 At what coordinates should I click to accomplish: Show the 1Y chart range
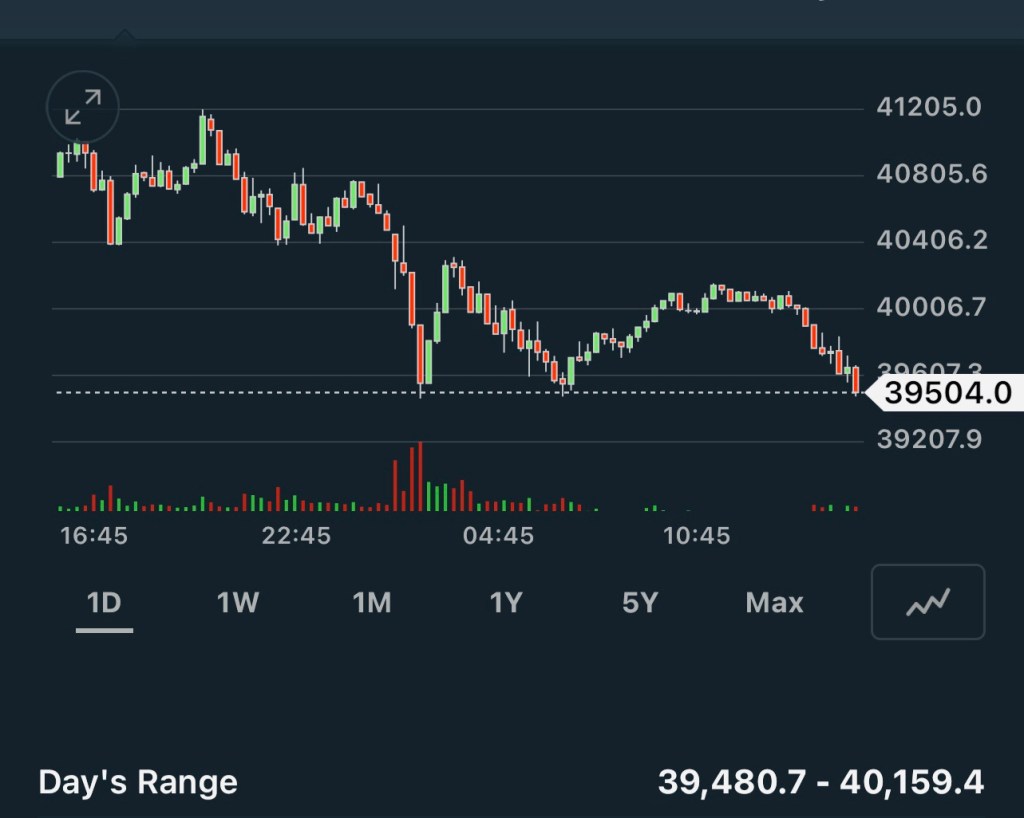click(x=506, y=603)
